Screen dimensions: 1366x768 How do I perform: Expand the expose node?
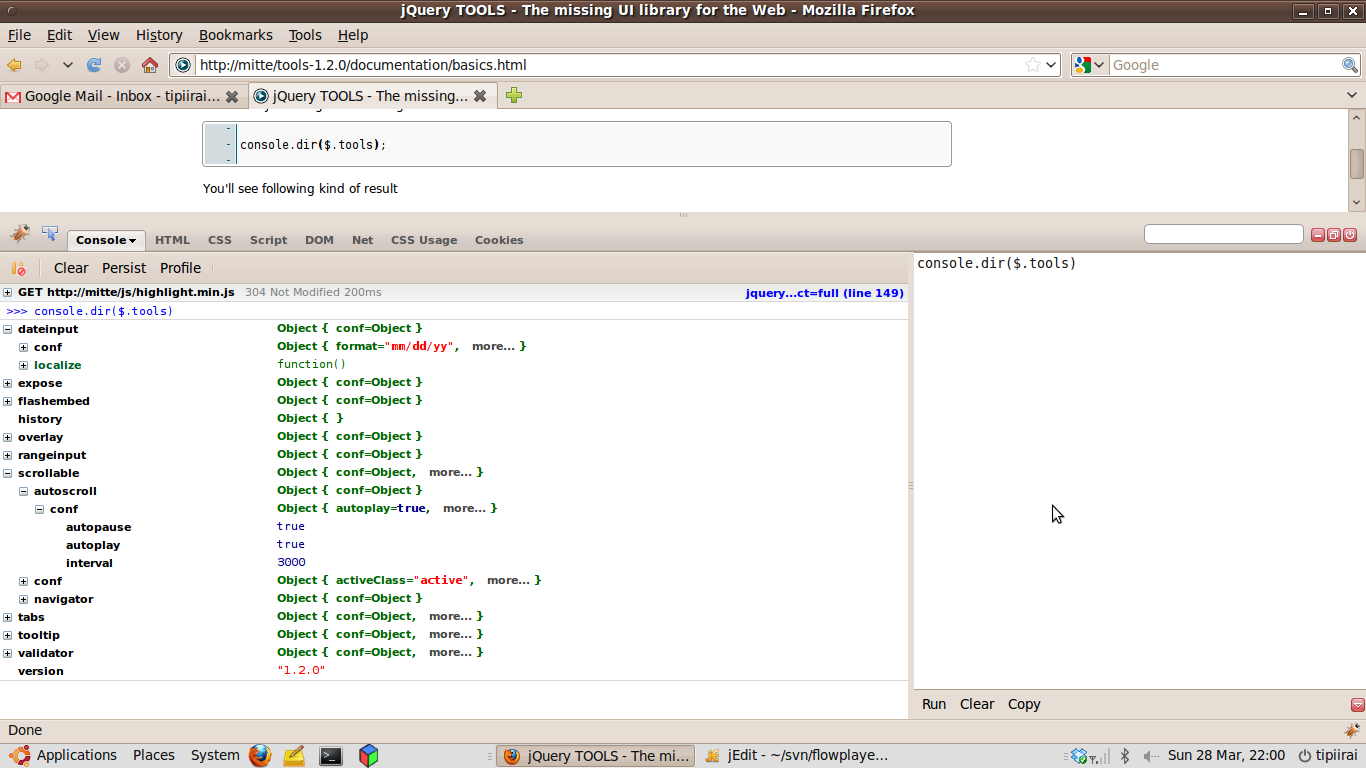(8, 383)
